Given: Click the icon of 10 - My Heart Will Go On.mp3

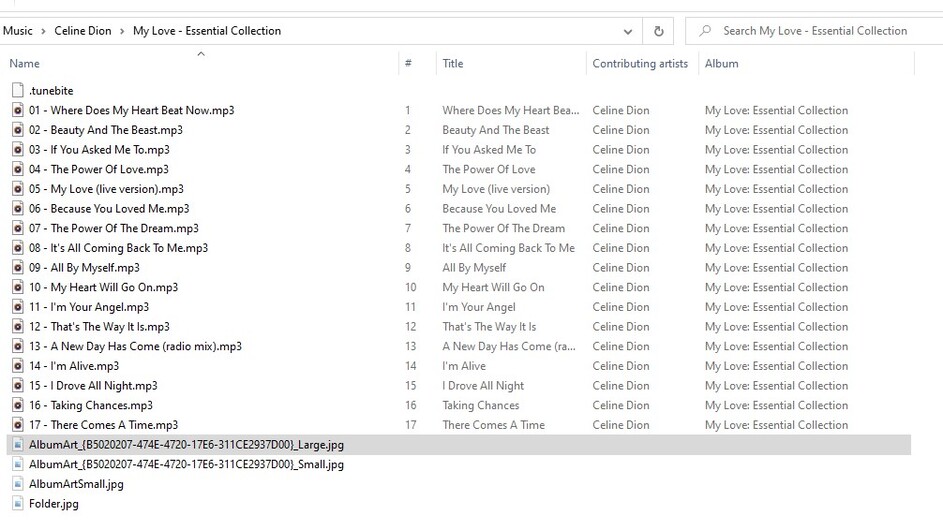Looking at the screenshot, I should point(18,287).
